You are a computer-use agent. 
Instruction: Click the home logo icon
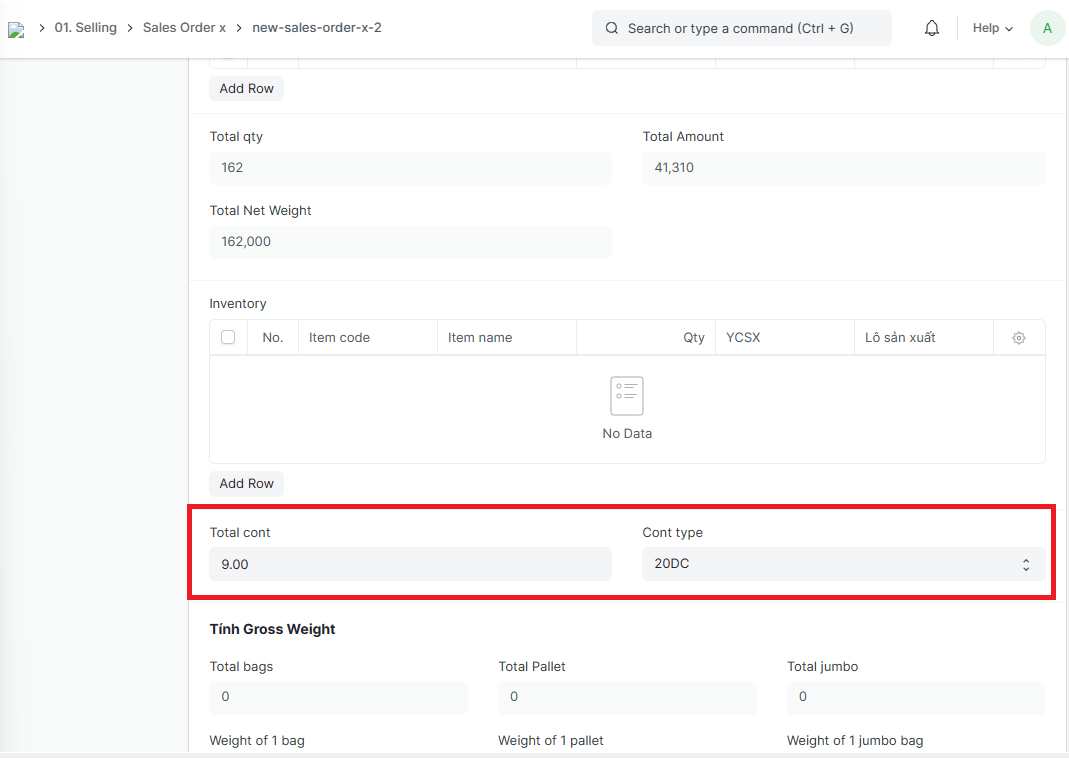click(15, 29)
